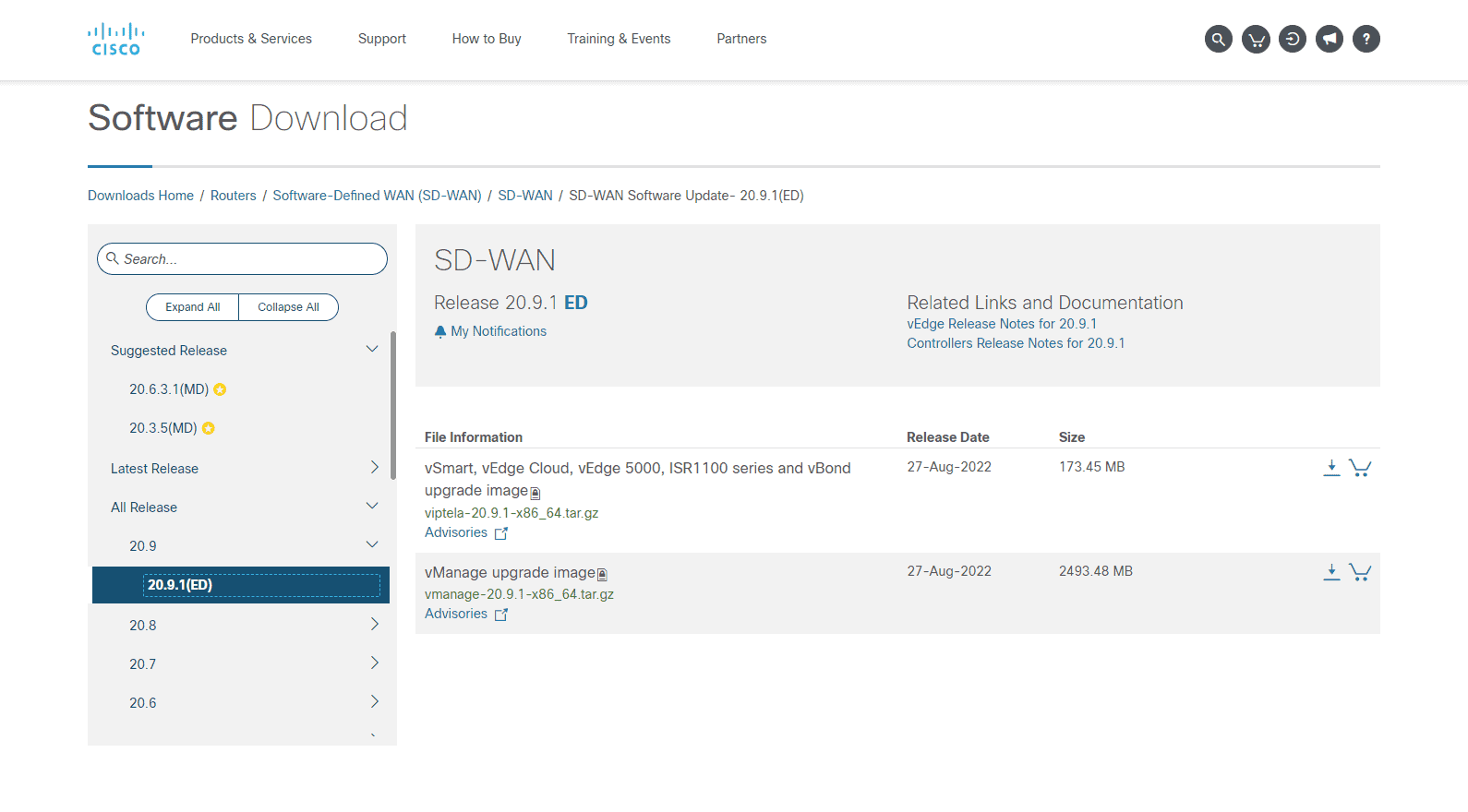The image size is (1468, 812).
Task: Collapse the 20.9 release group
Action: [x=372, y=544]
